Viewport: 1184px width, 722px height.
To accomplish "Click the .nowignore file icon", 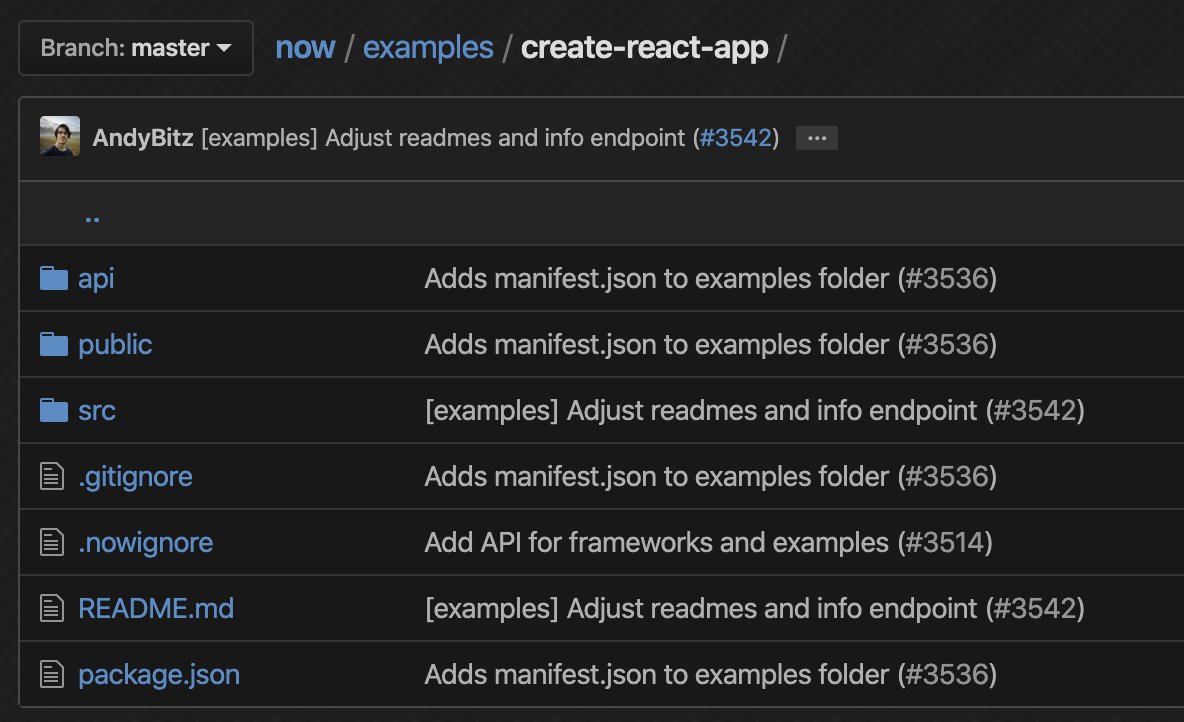I will point(51,542).
